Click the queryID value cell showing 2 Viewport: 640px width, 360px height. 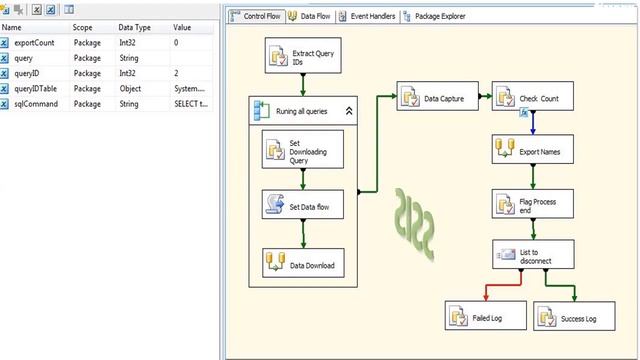(176, 73)
